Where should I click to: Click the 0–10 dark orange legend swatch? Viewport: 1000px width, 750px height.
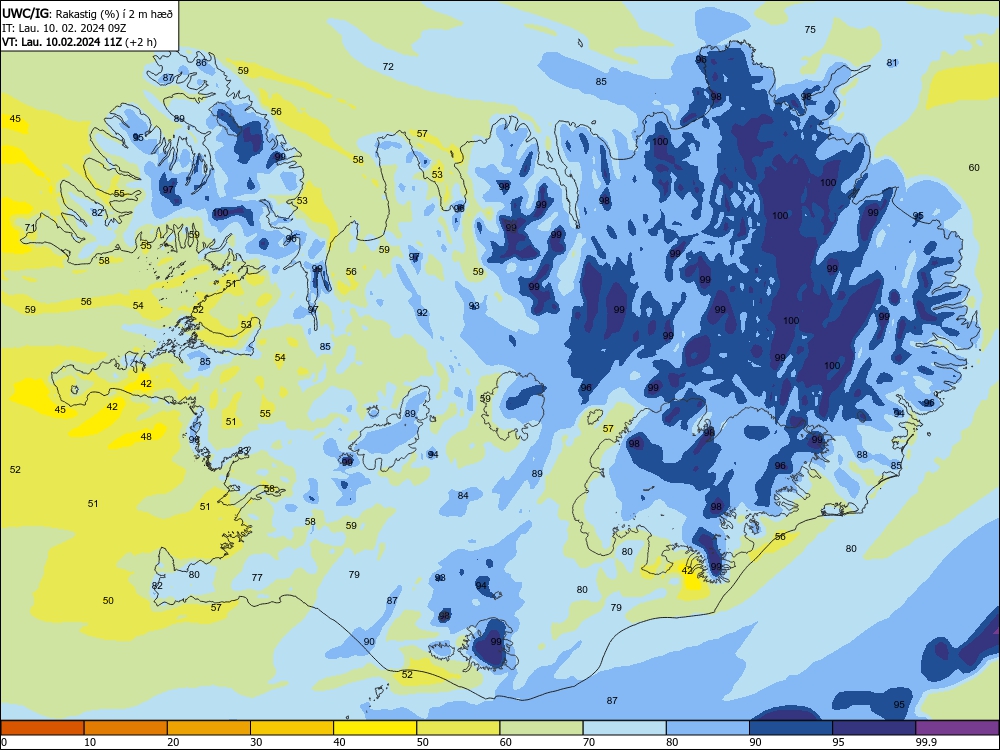tap(42, 728)
